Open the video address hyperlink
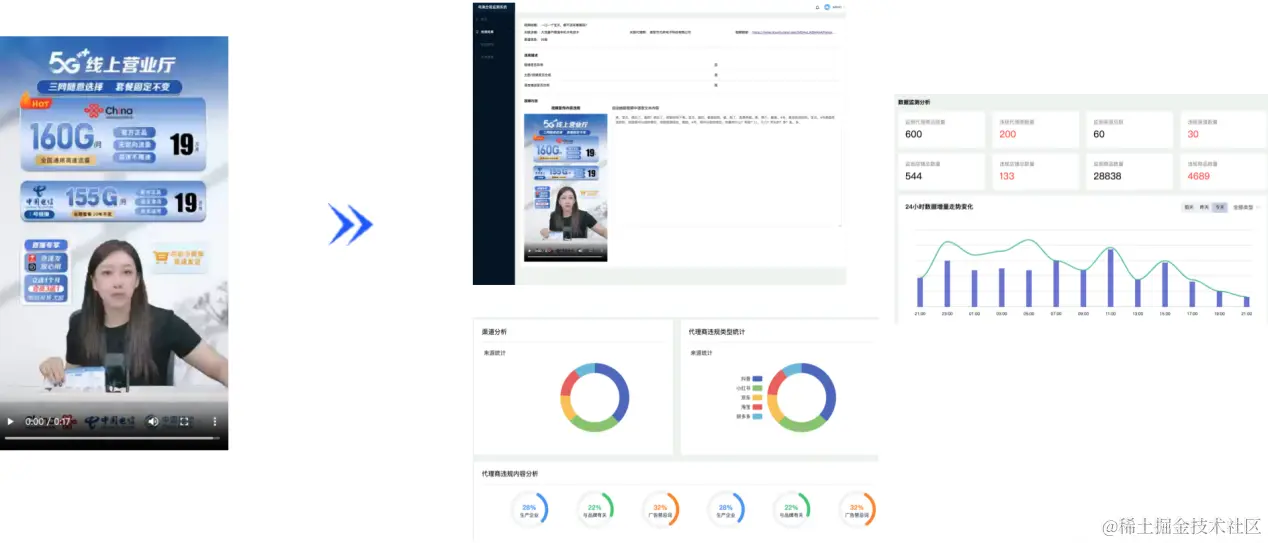 (x=792, y=32)
